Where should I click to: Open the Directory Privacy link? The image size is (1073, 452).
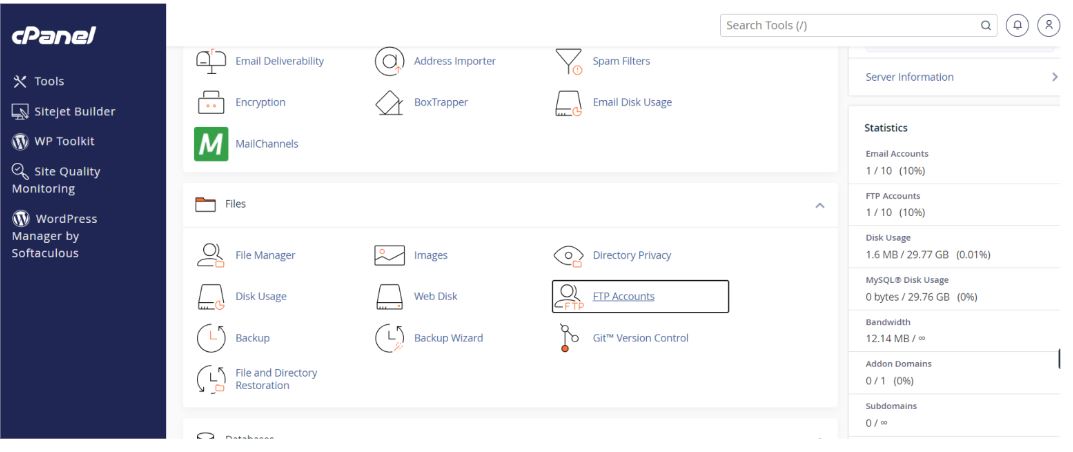click(x=632, y=255)
